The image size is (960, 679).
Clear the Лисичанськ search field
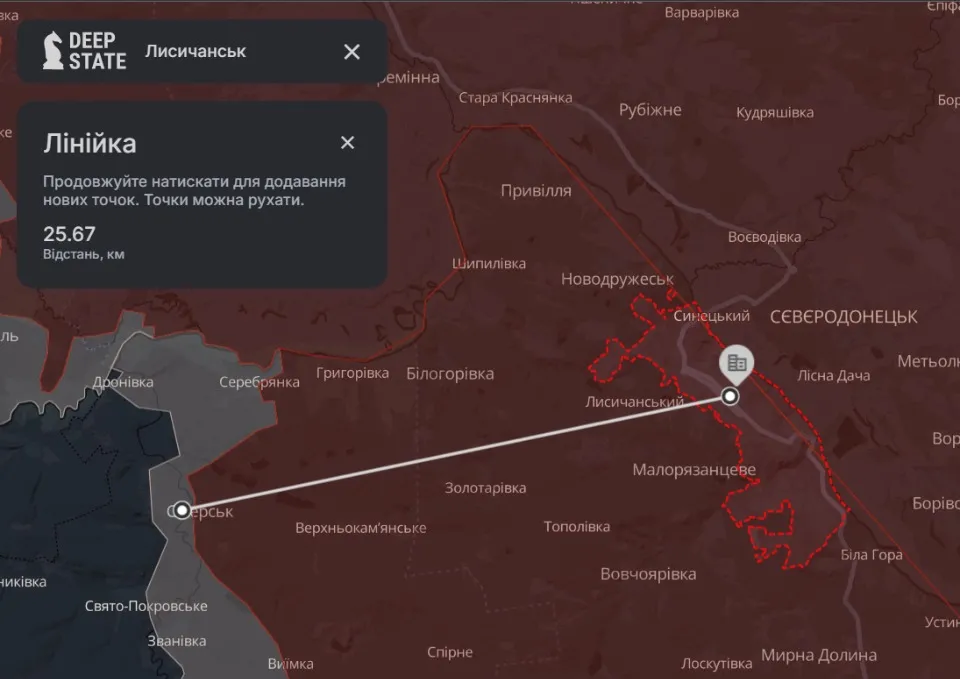[352, 52]
